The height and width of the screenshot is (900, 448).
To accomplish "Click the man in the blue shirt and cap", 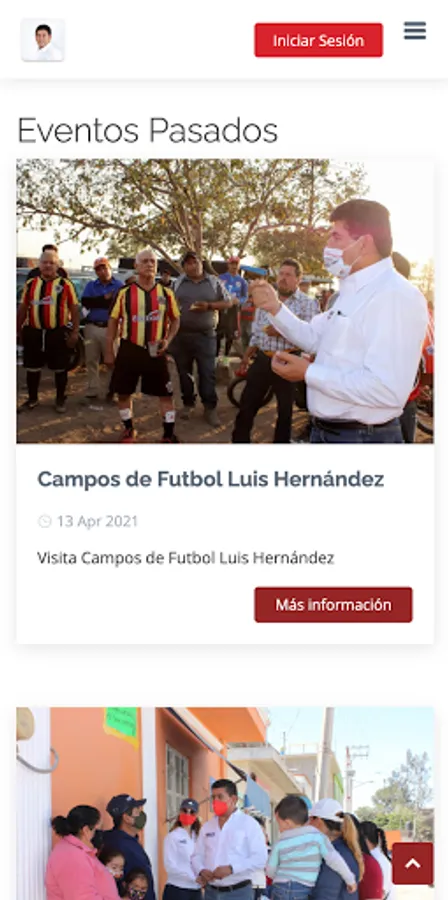I will click(101, 327).
